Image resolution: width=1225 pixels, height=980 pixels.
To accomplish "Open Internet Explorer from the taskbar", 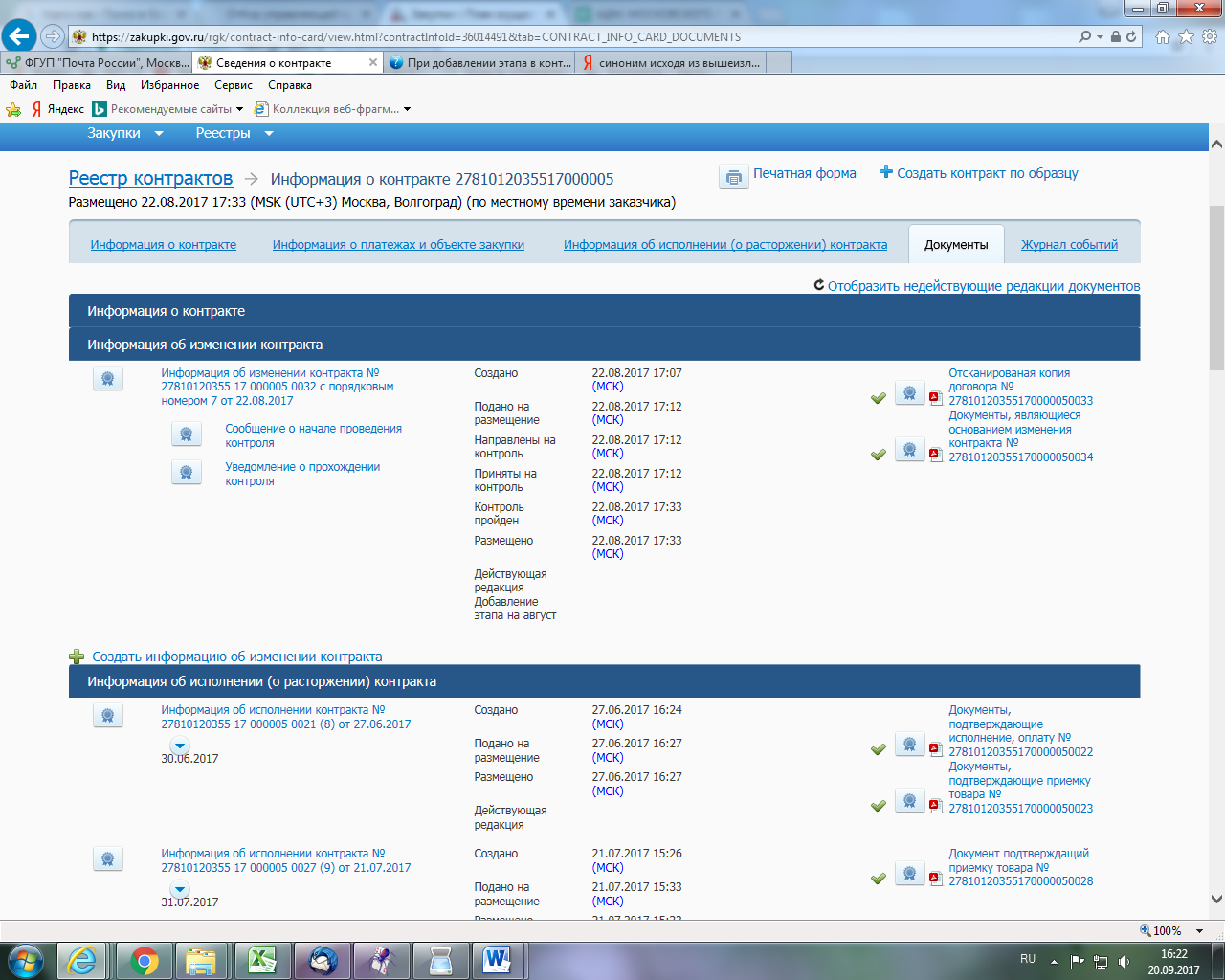I will point(82,960).
